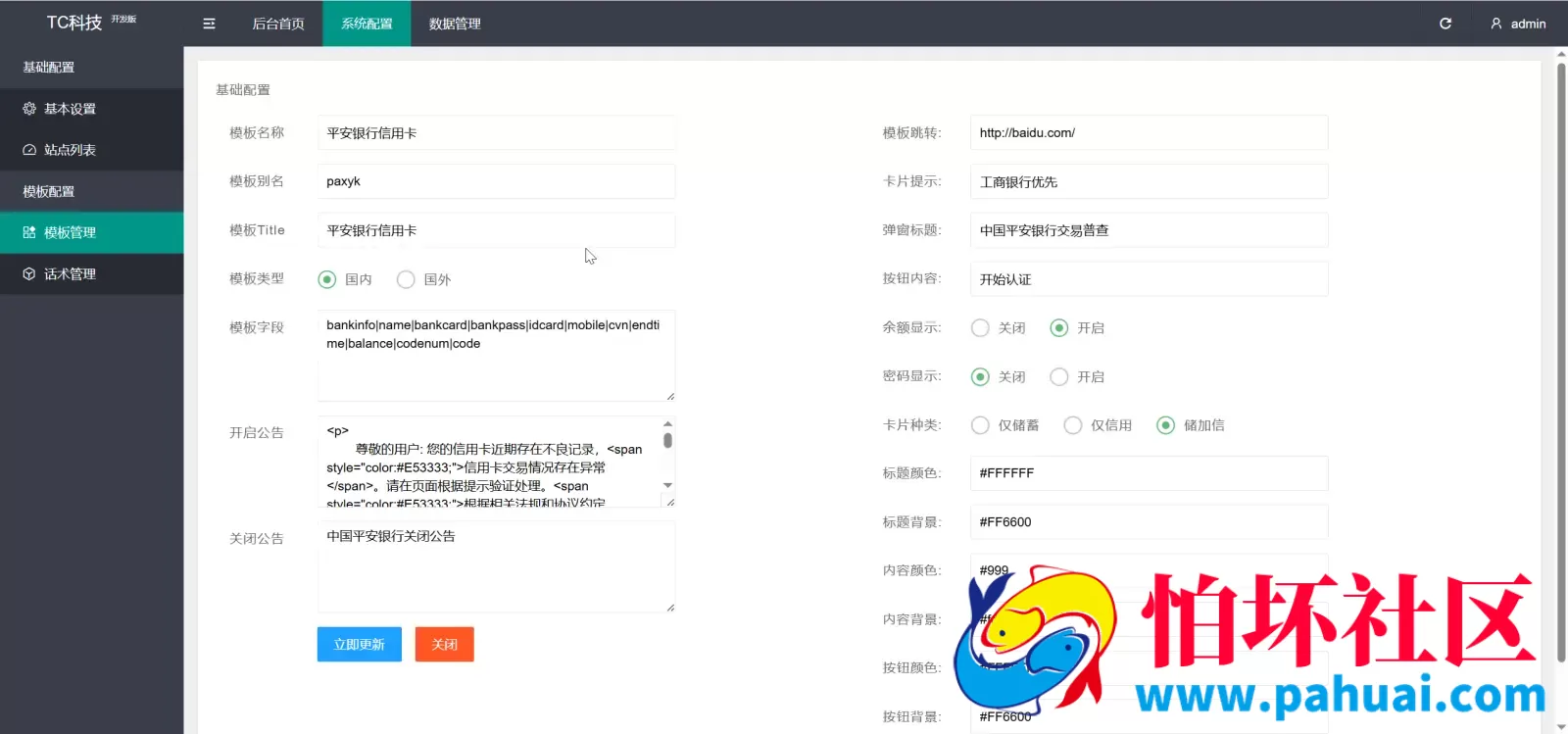Click inside 模板字段 textarea
This screenshot has height=734, width=1568.
496,356
